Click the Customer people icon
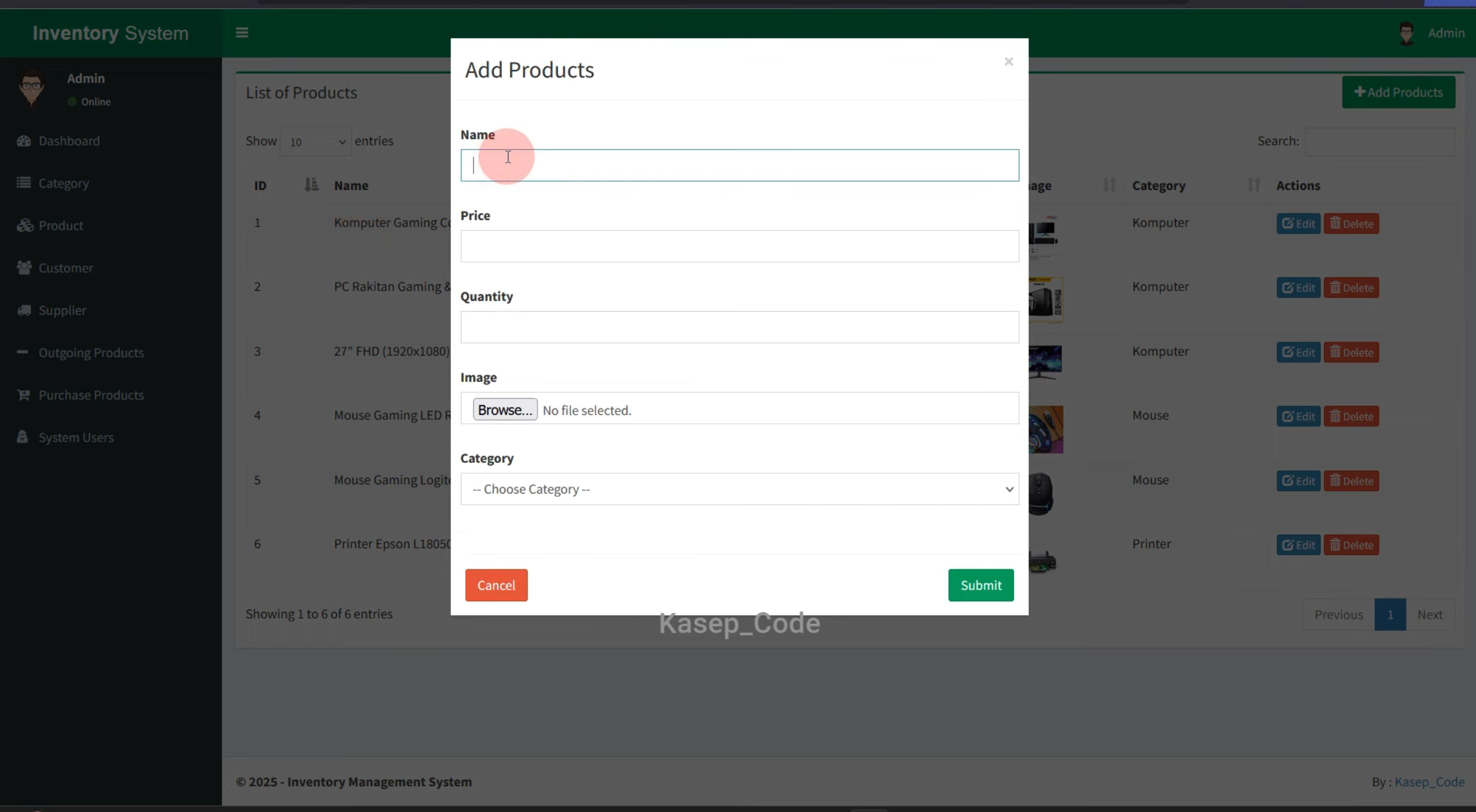 24,267
